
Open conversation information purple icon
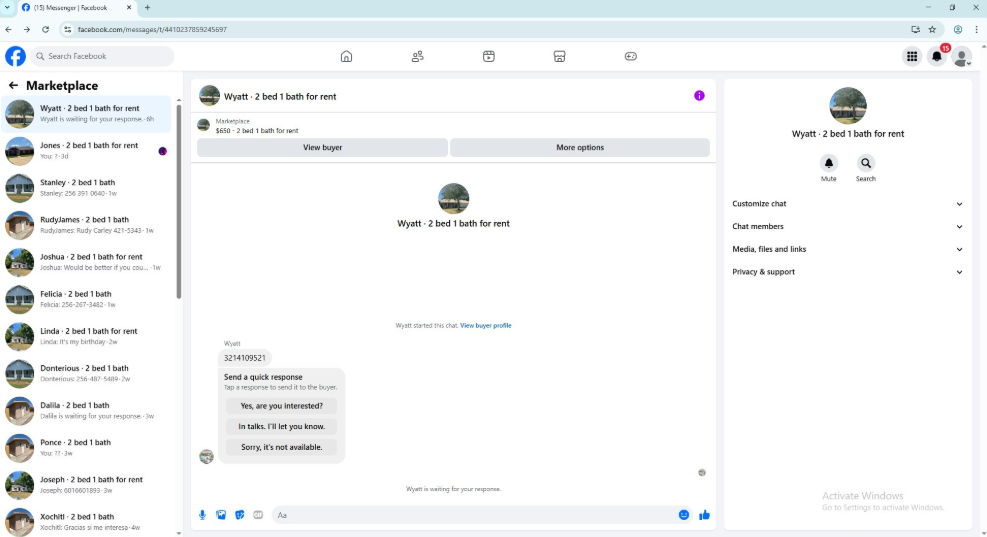pos(699,96)
